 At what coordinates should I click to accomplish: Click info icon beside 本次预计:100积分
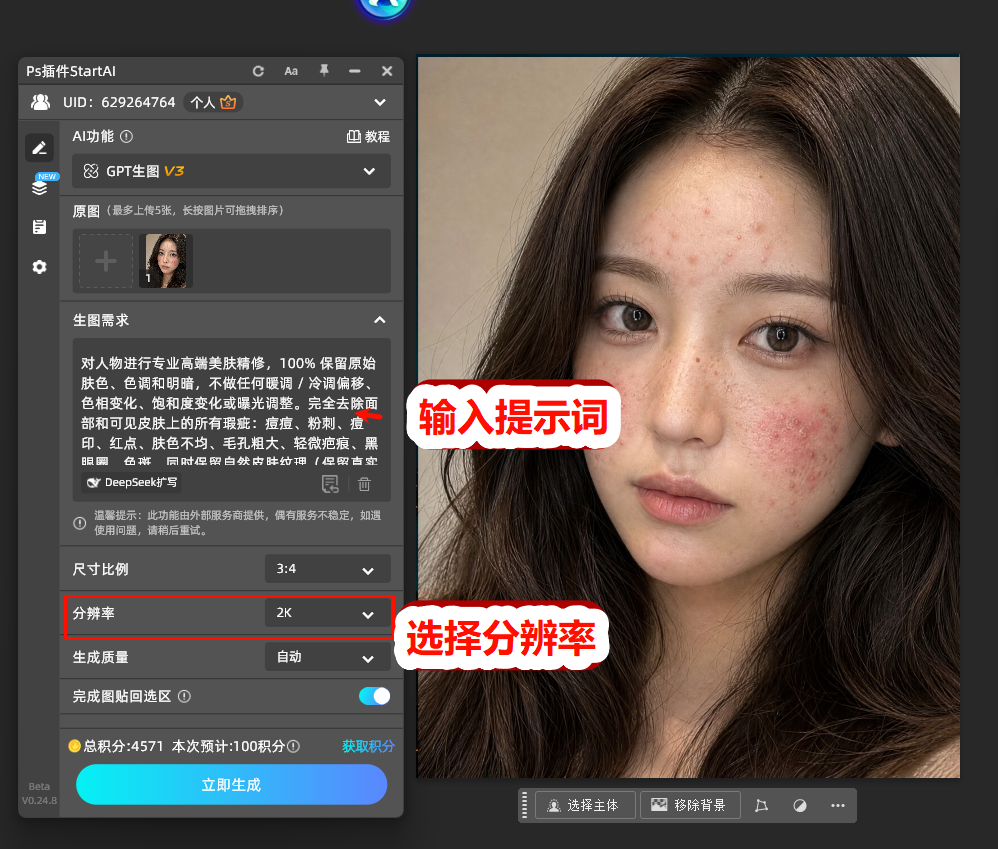[293, 747]
